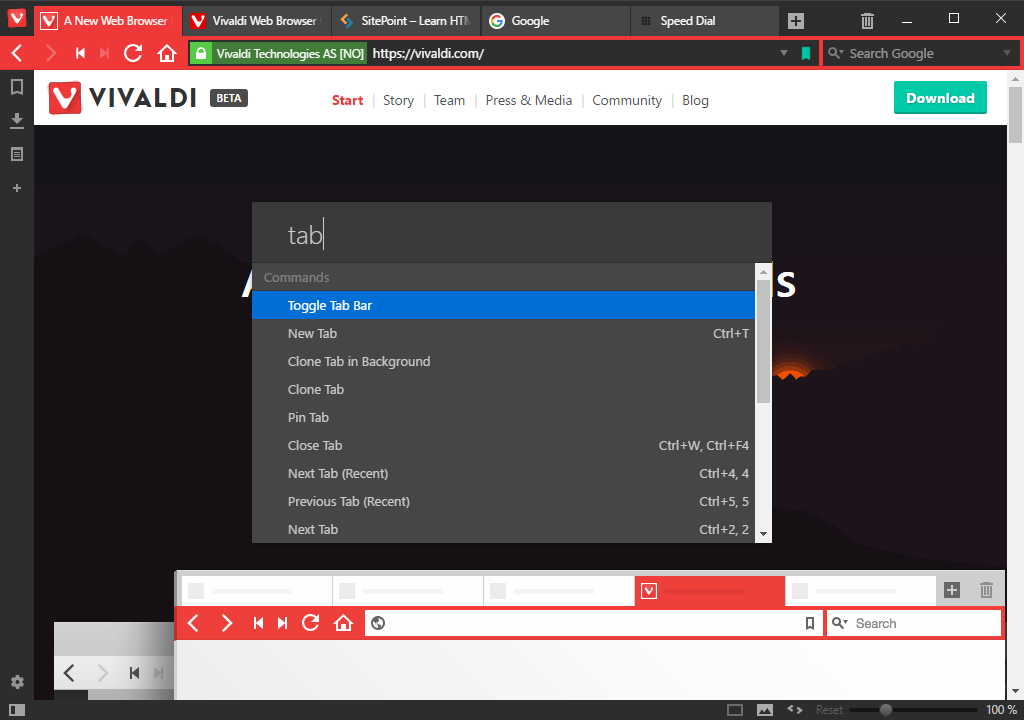Switch to the SitePoint tab
Image resolution: width=1024 pixels, height=720 pixels.
click(x=405, y=20)
